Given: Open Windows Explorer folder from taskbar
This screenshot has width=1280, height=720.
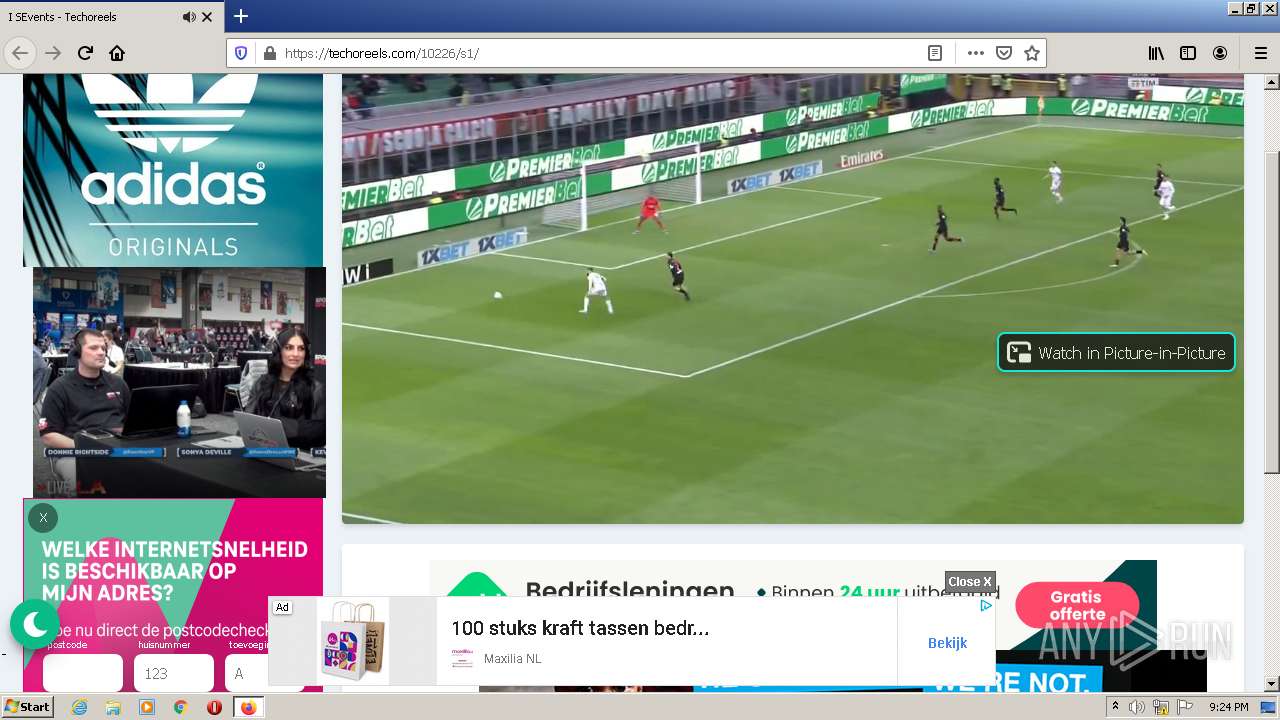Looking at the screenshot, I should [113, 707].
